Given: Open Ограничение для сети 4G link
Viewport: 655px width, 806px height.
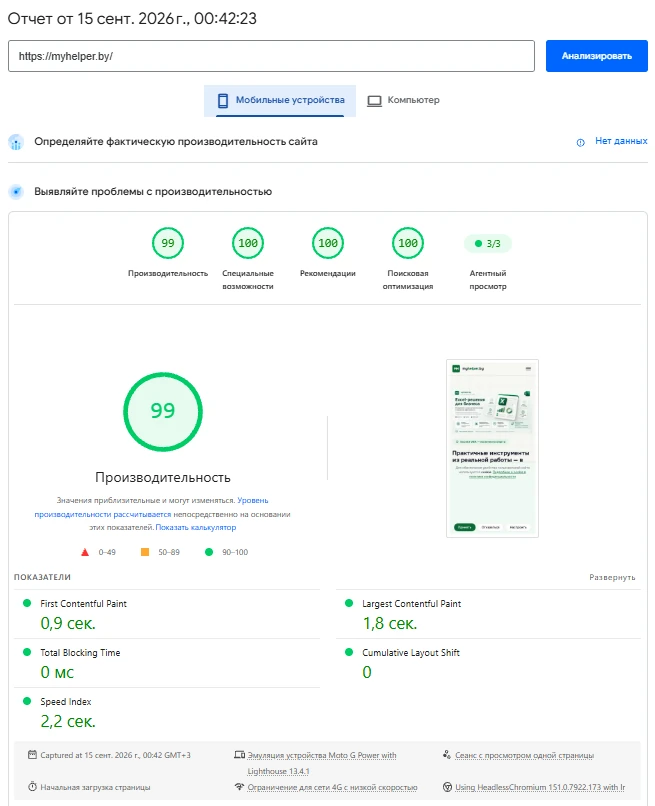Looking at the screenshot, I should coord(332,787).
